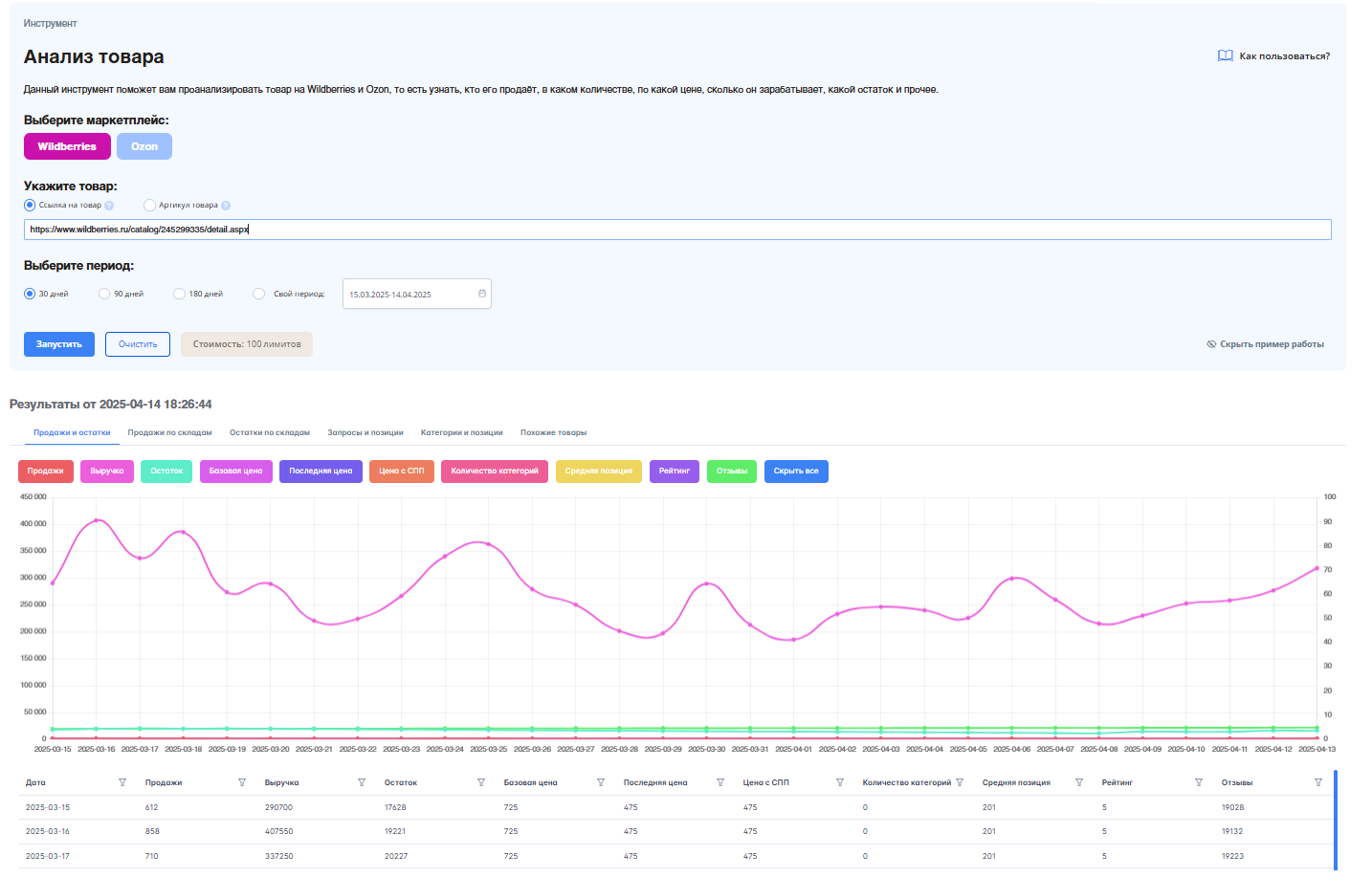Click the book icon next to 'Как пользоваться?'

[x=1225, y=55]
